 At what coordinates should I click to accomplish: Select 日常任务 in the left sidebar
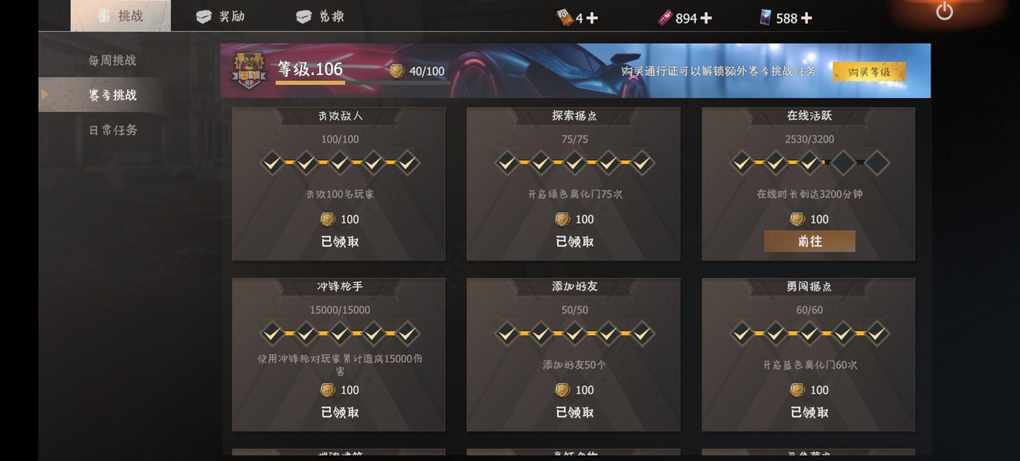[x=113, y=130]
